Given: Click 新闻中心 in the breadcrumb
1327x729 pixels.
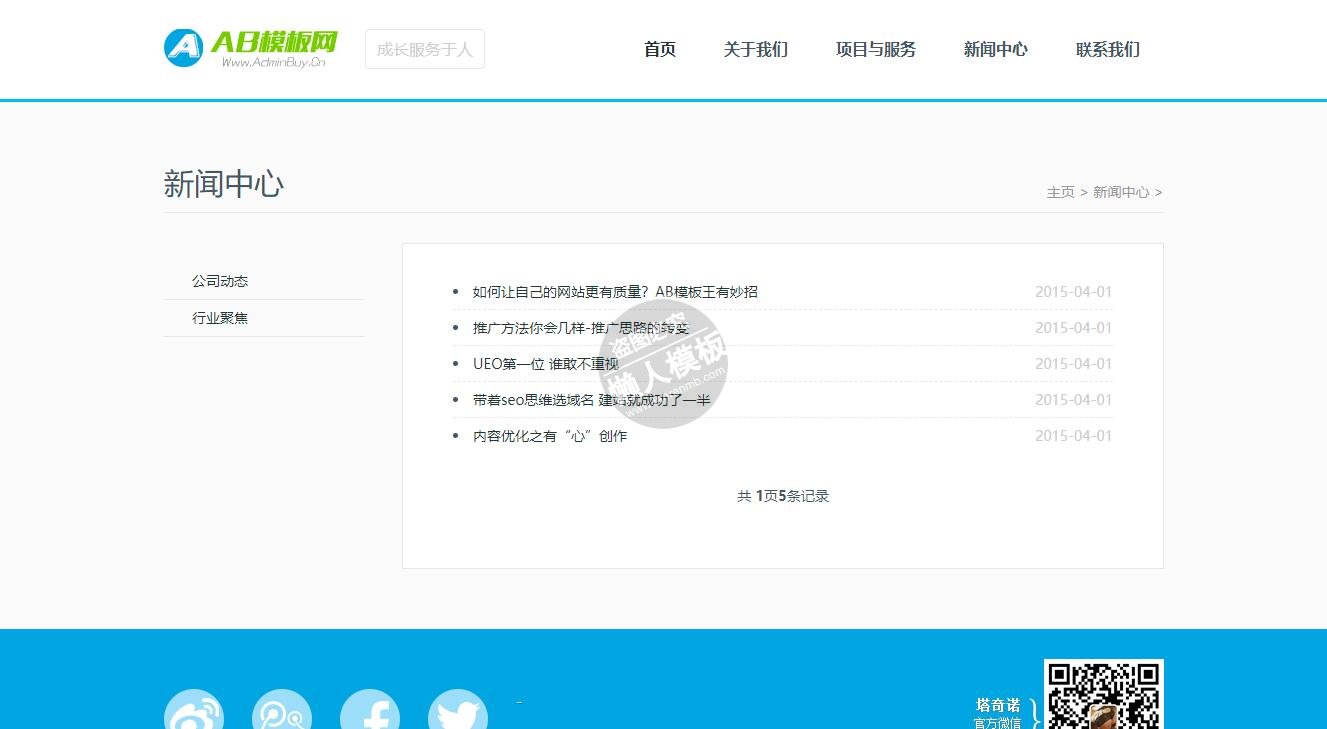Looking at the screenshot, I should coord(1121,192).
